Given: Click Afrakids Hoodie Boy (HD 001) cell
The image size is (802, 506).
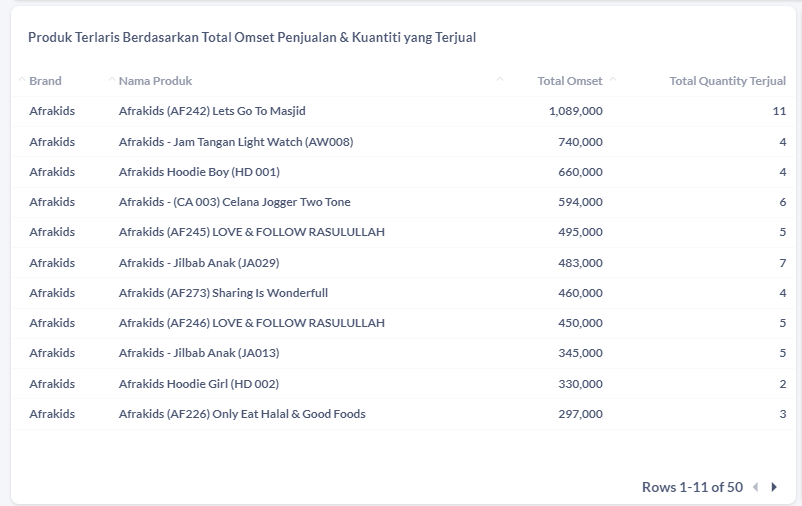Looking at the screenshot, I should 199,172.
